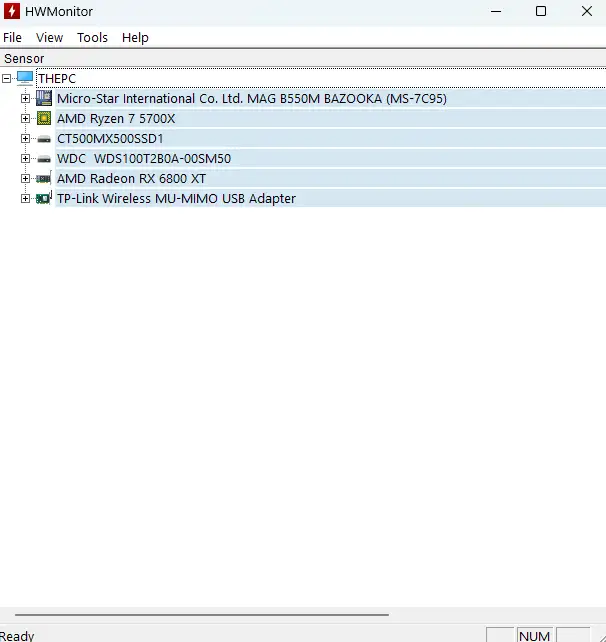Open the File menu

pyautogui.click(x=12, y=38)
